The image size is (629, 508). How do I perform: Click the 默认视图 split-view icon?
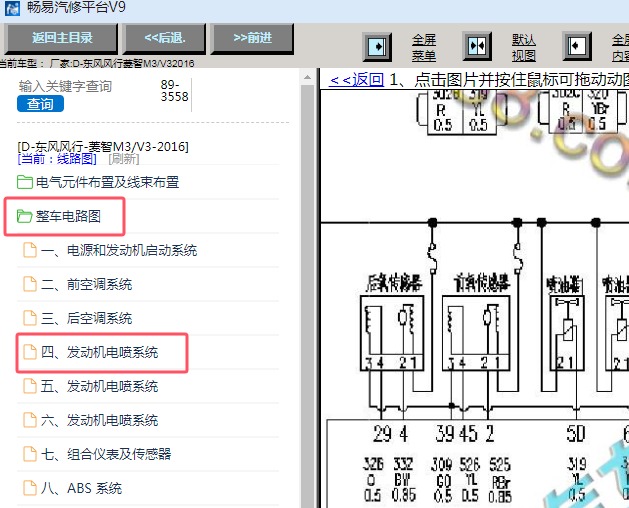tap(477, 47)
